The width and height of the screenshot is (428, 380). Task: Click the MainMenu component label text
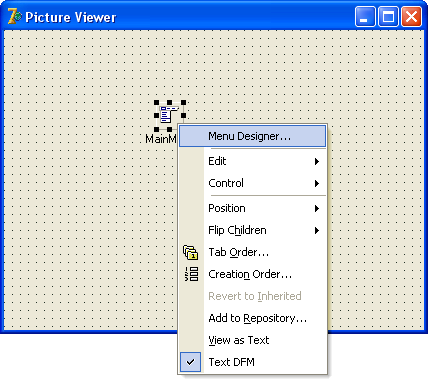coord(161,139)
